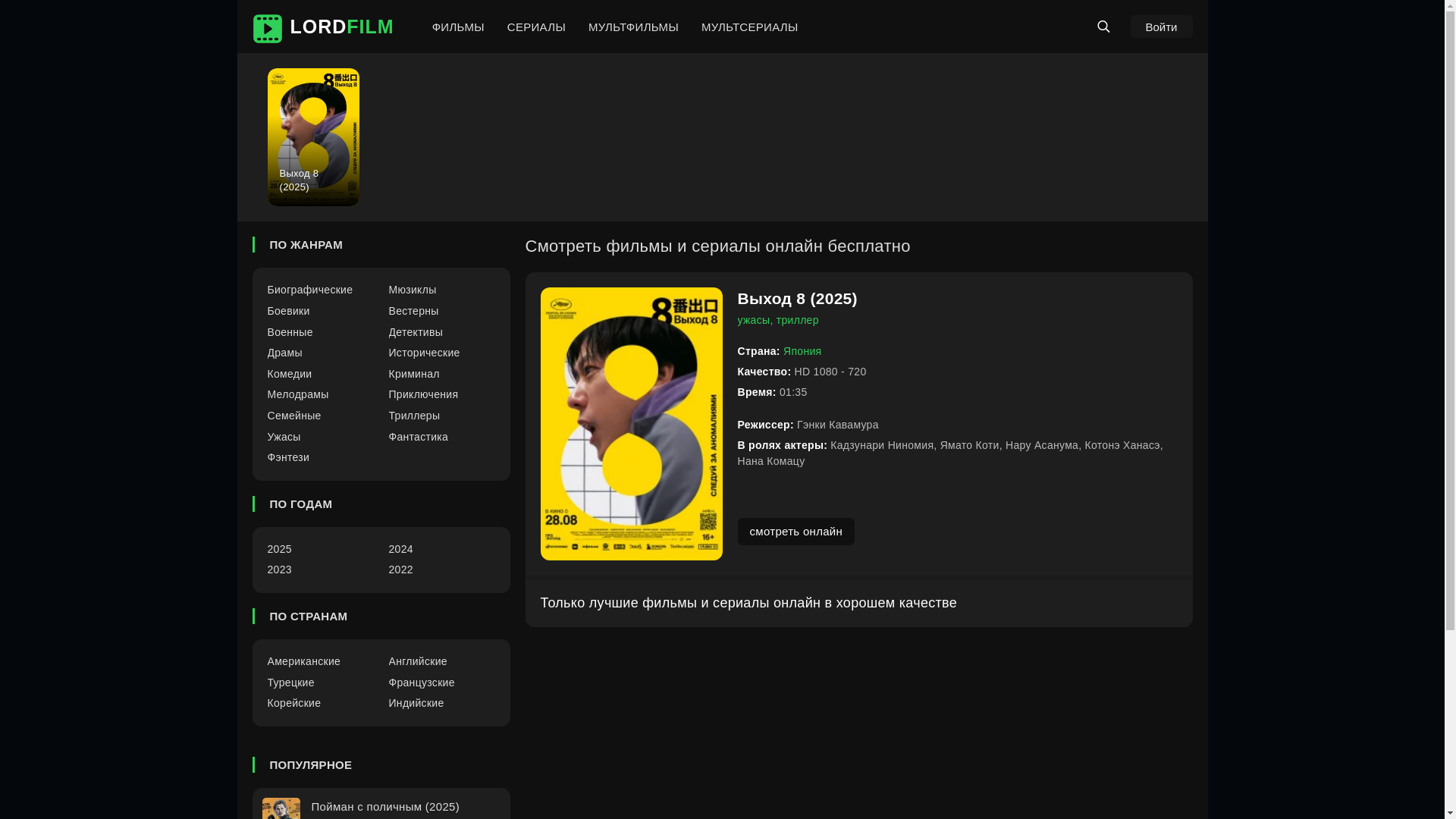This screenshot has width=1456, height=819.
Task: Click actor name Нару Асанума
Action: tap(1041, 445)
